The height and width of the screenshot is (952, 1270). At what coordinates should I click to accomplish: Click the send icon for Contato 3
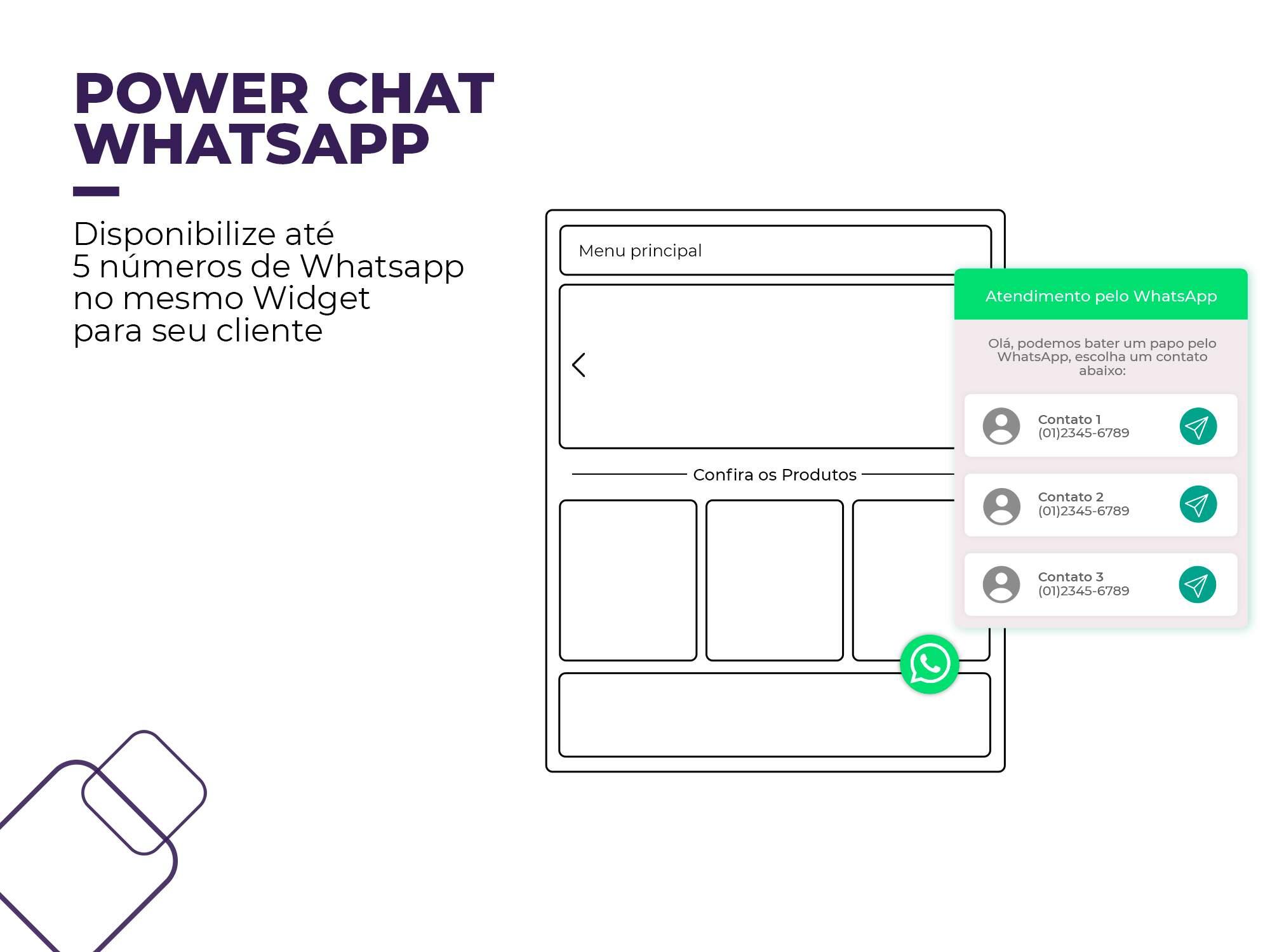pos(1197,583)
